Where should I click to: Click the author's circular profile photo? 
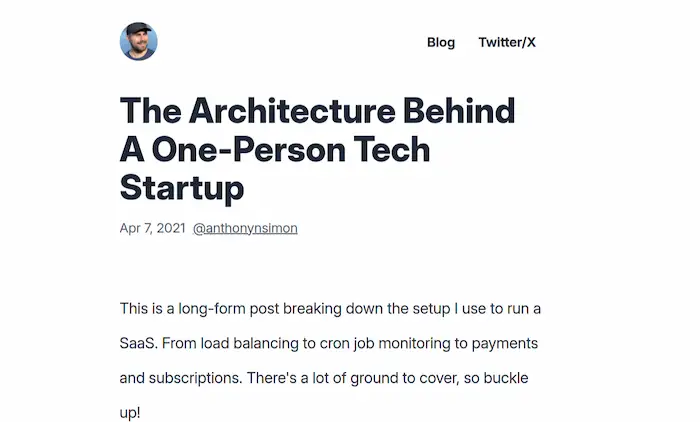coord(138,42)
